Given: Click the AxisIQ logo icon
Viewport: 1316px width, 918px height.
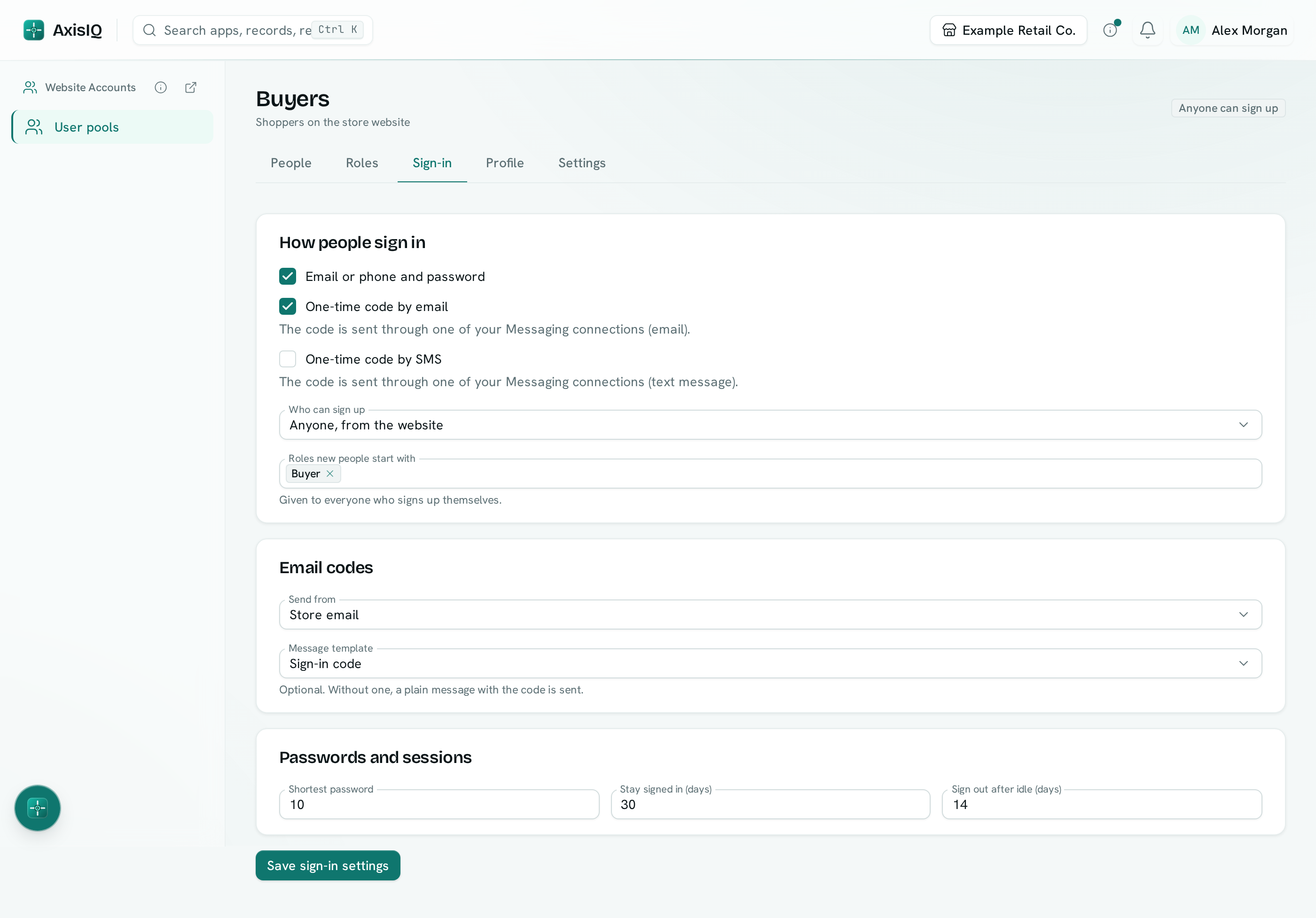Looking at the screenshot, I should pyautogui.click(x=34, y=30).
